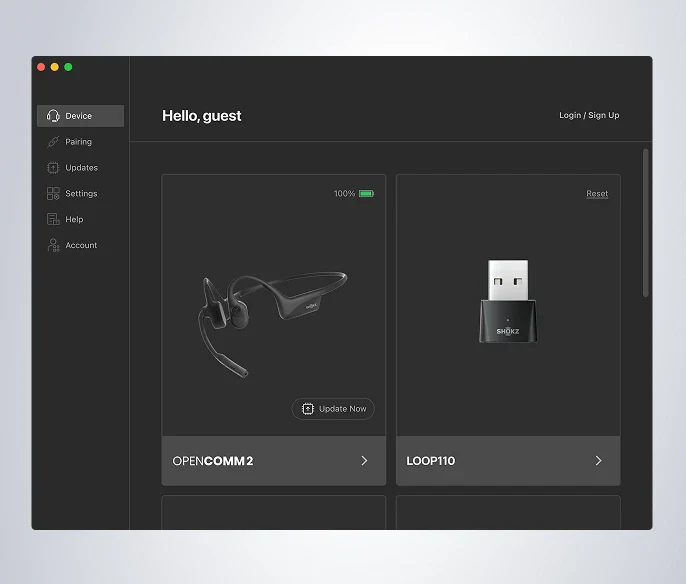Click the vertical scrollbar on device list
The image size is (686, 584).
coord(646,223)
